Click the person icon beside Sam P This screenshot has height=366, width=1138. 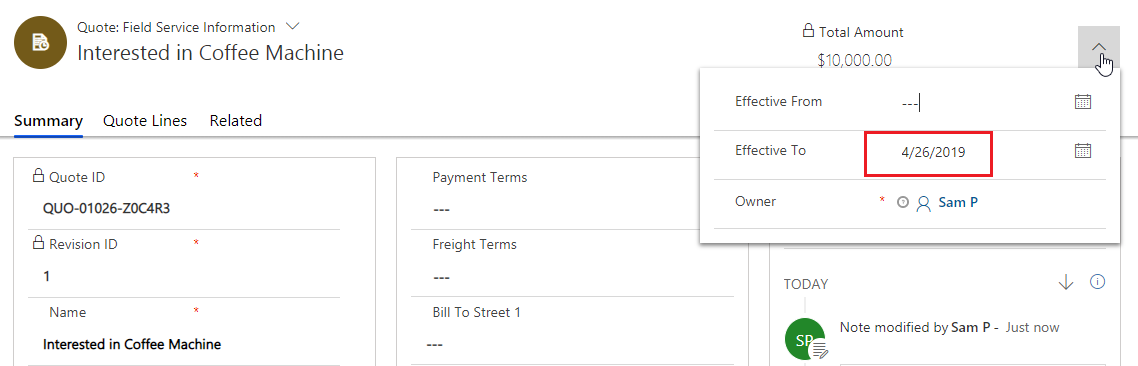923,203
